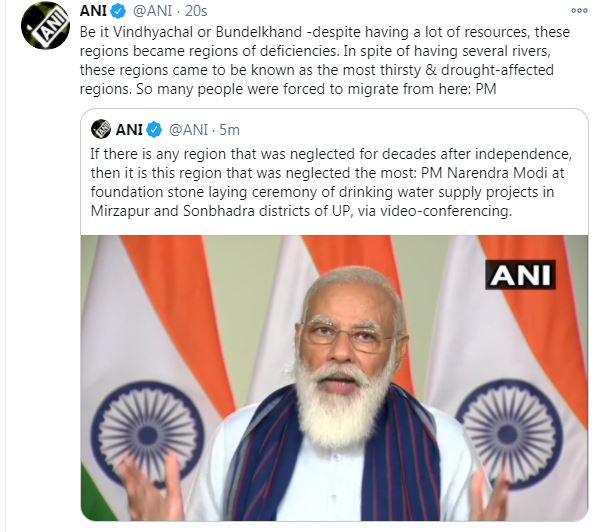Open the quoted tweet's ANI display name
Screen dimensions: 601x532
[129, 130]
